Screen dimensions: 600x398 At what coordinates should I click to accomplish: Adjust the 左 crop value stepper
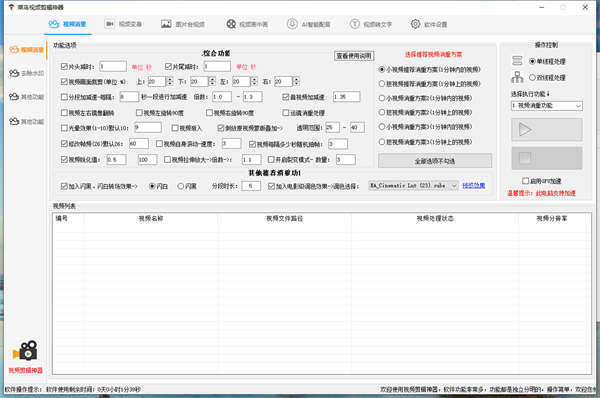(x=254, y=81)
